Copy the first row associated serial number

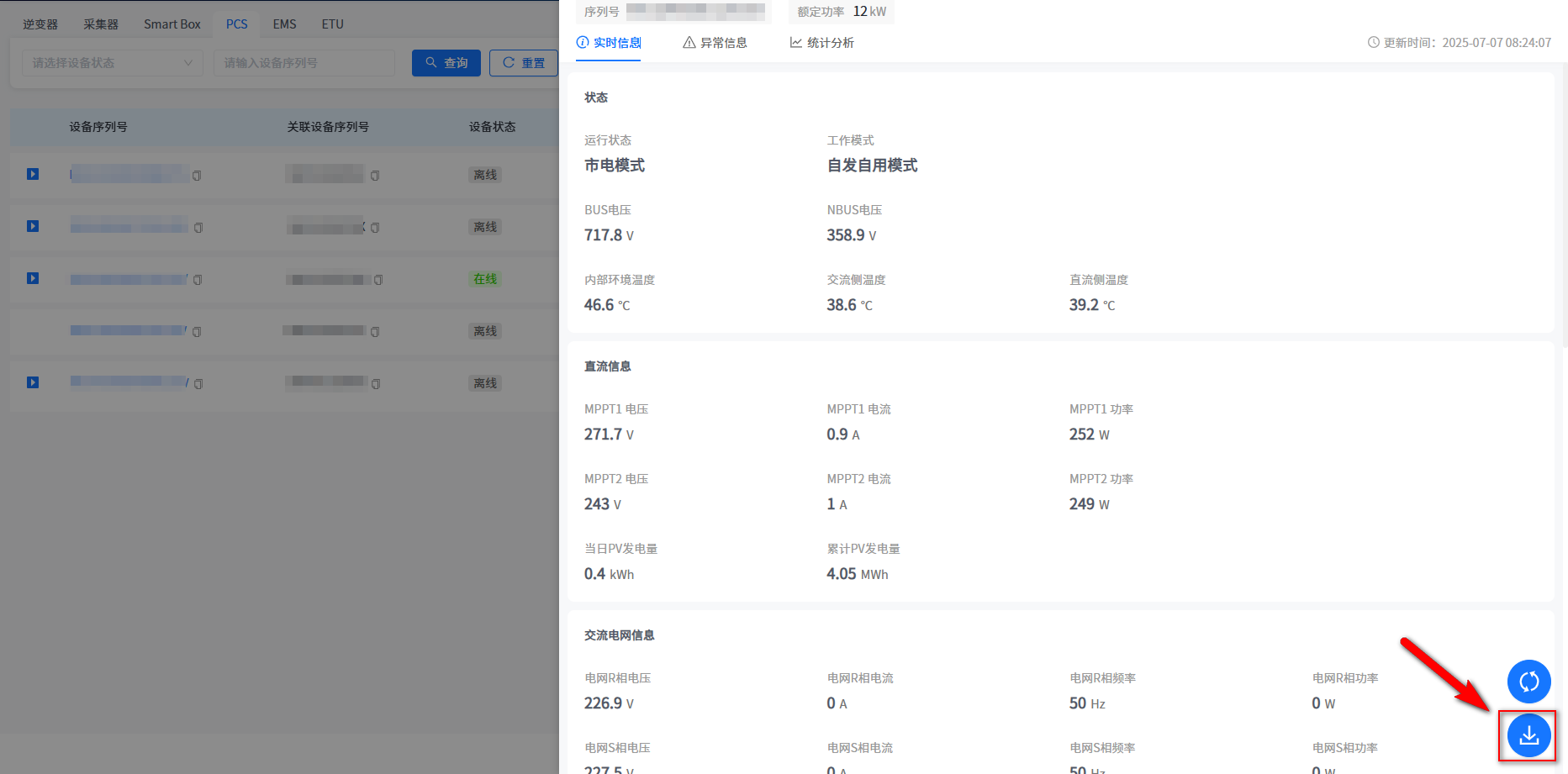[x=375, y=176]
